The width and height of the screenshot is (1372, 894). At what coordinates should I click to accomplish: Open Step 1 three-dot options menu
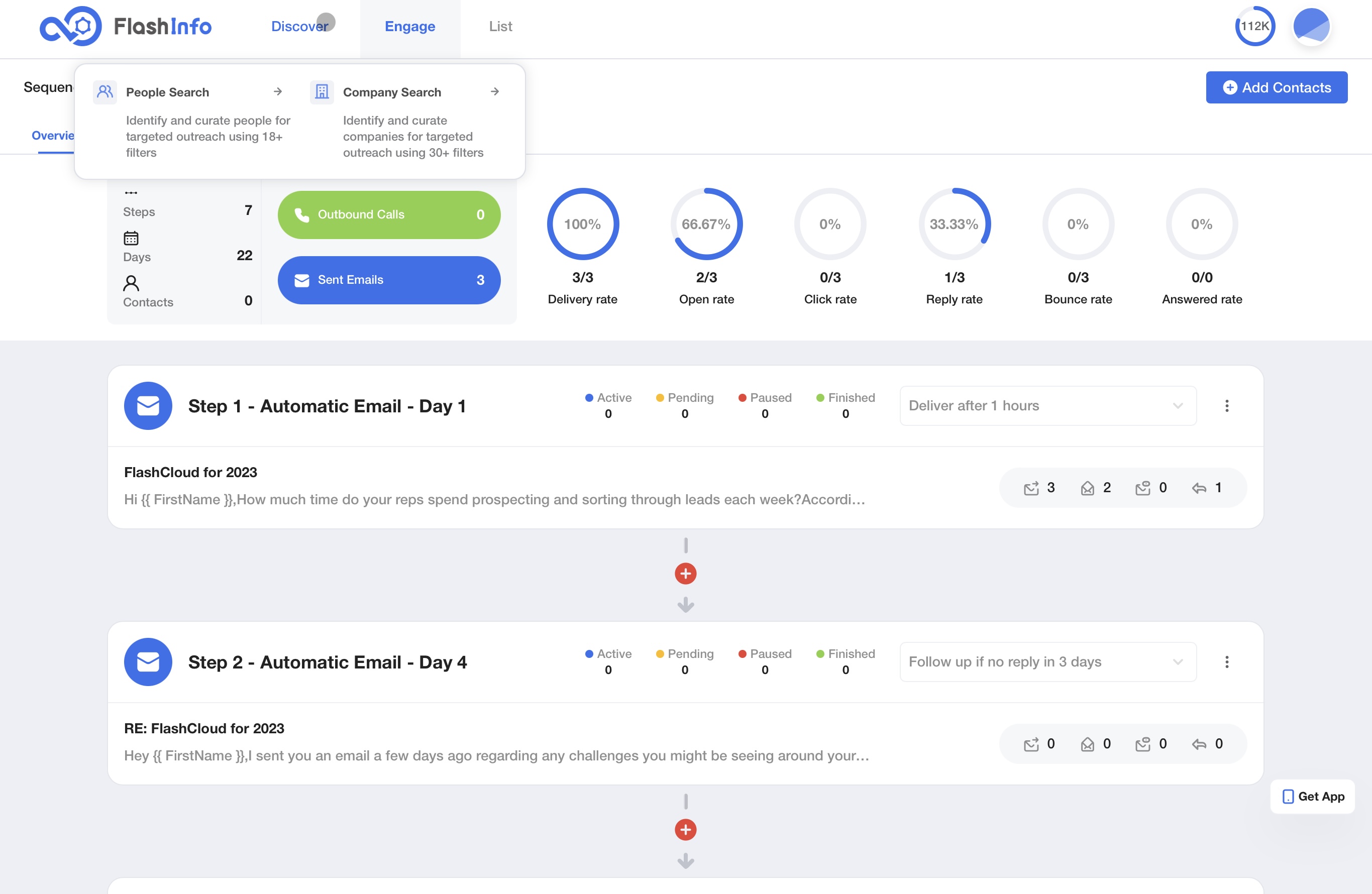click(x=1227, y=406)
